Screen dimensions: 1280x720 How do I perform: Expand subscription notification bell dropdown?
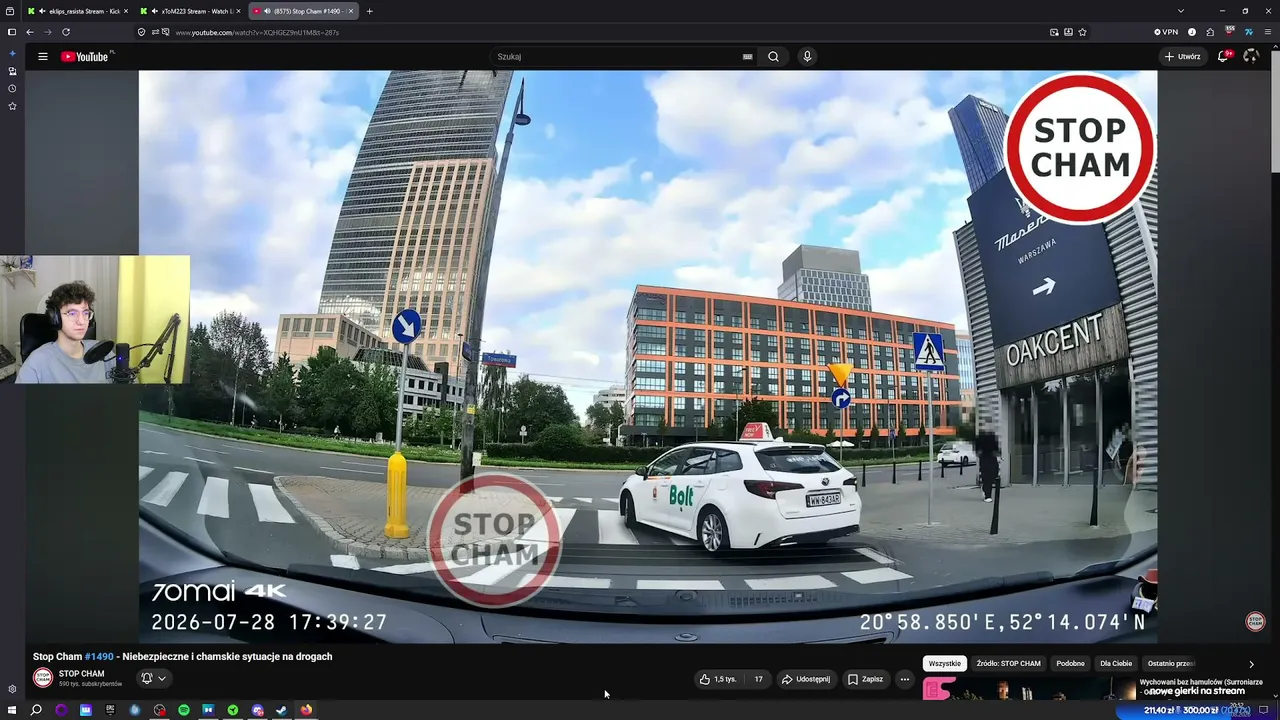click(153, 678)
